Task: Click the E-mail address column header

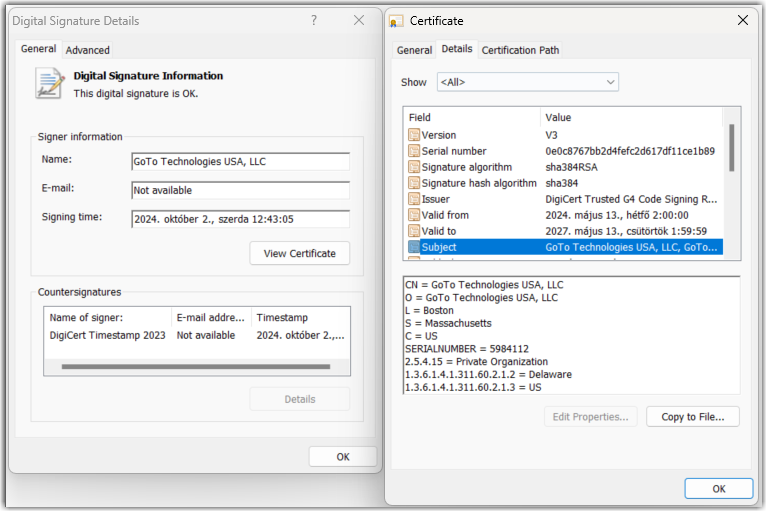Action: (211, 318)
